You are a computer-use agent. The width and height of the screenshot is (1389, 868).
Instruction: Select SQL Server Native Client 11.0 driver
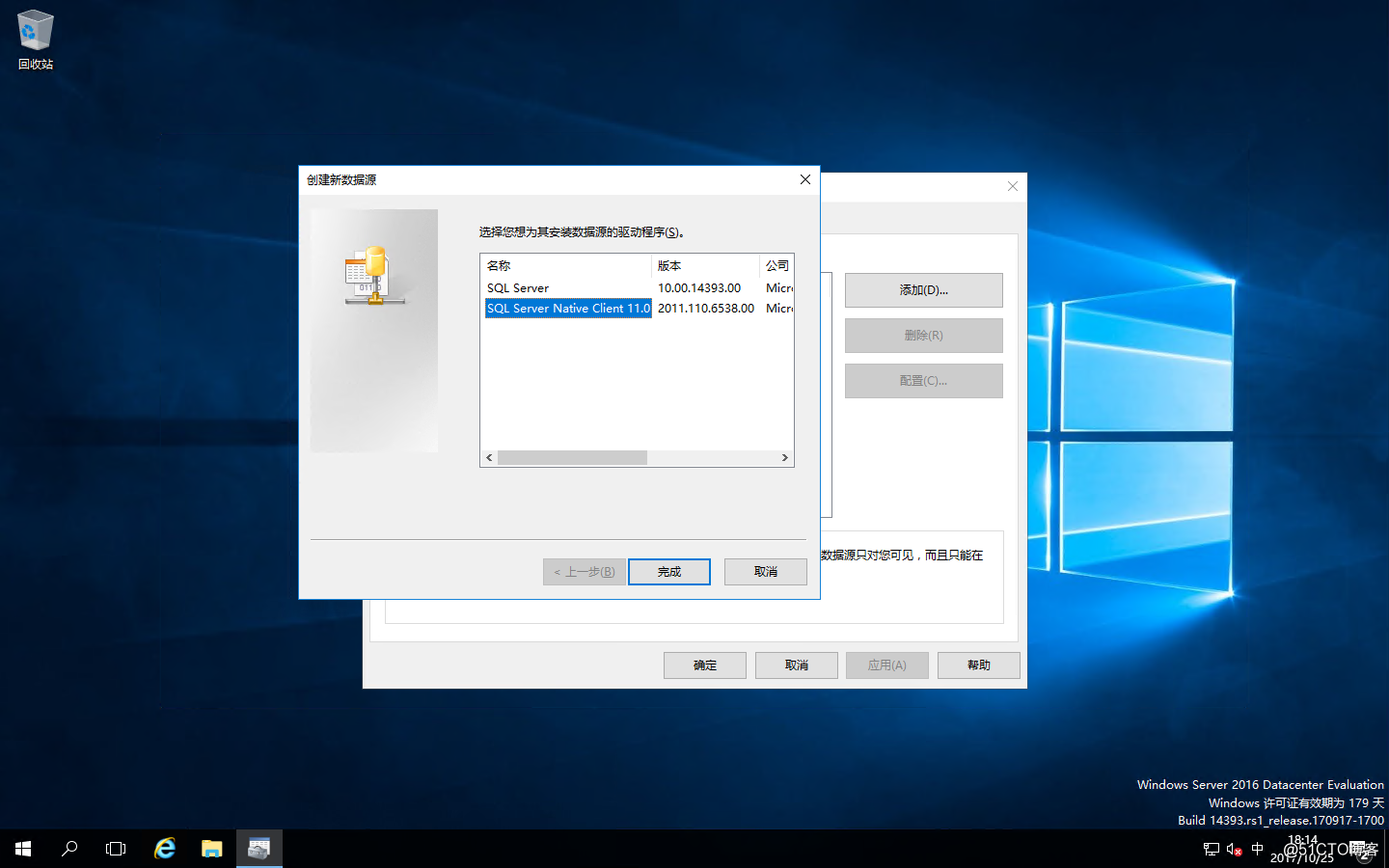[568, 308]
